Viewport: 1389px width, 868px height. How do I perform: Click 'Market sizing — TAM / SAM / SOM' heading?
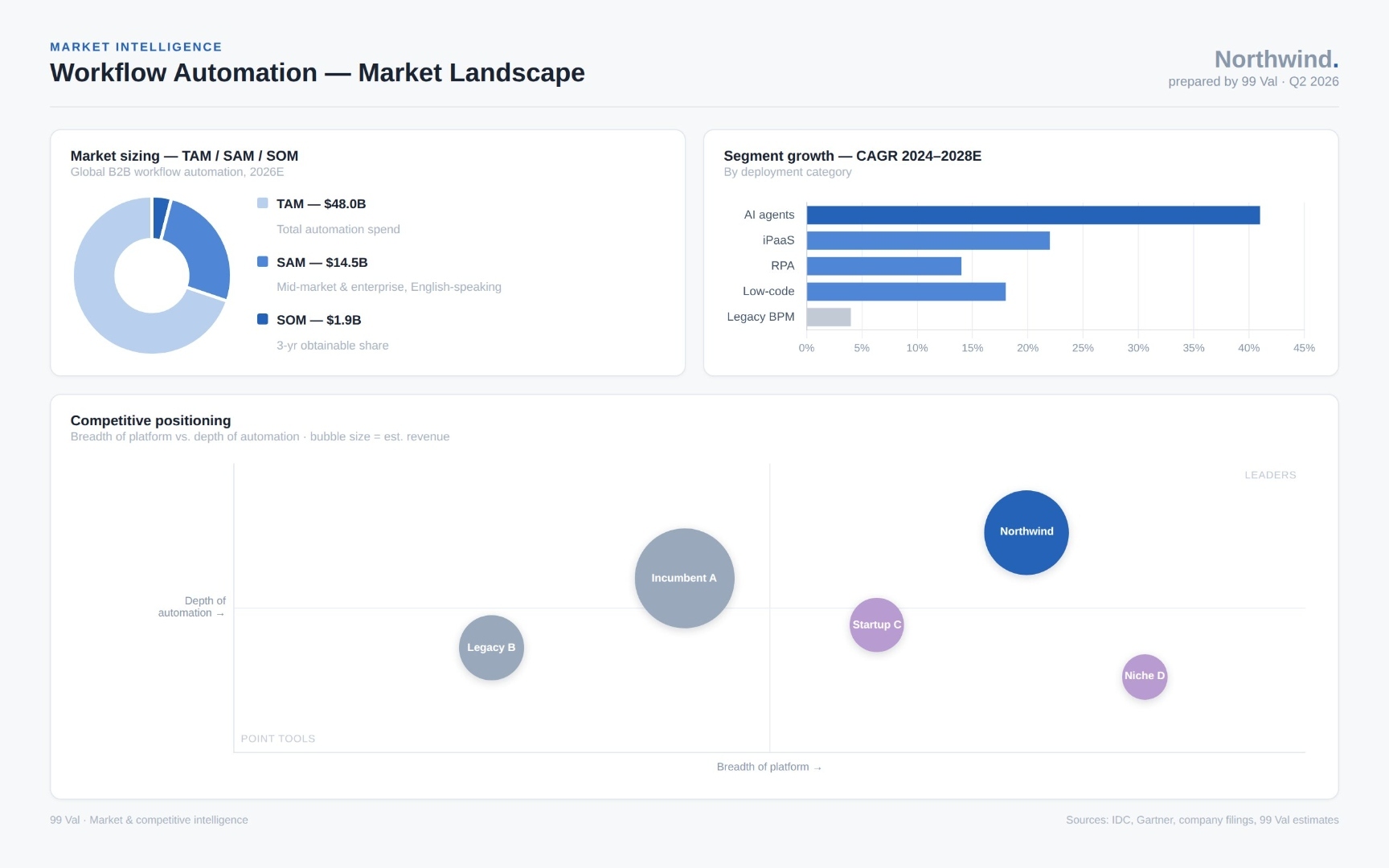point(184,156)
